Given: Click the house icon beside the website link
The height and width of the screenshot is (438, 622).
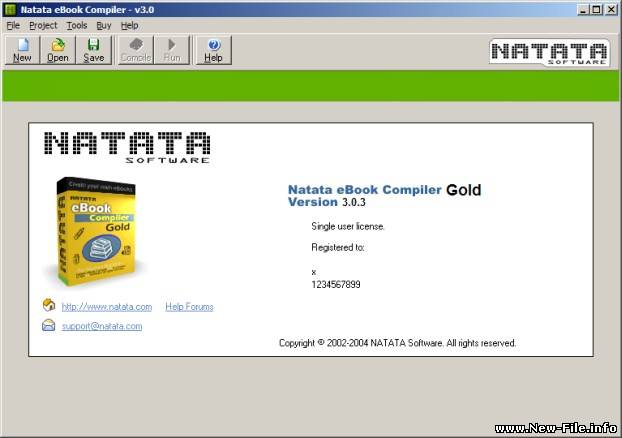Looking at the screenshot, I should (49, 305).
